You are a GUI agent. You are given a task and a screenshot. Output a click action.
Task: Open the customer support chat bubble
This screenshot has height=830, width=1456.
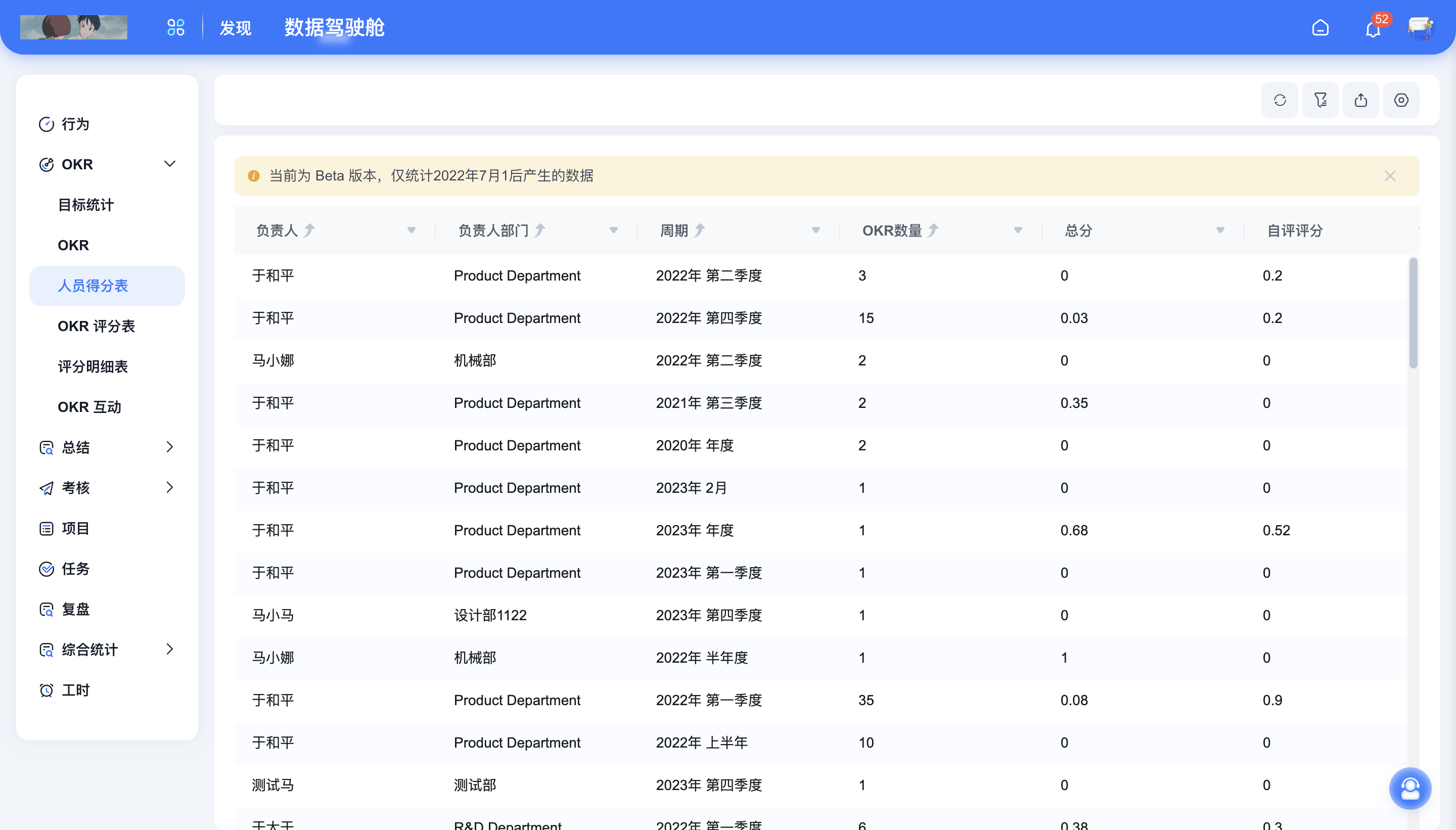pyautogui.click(x=1410, y=789)
